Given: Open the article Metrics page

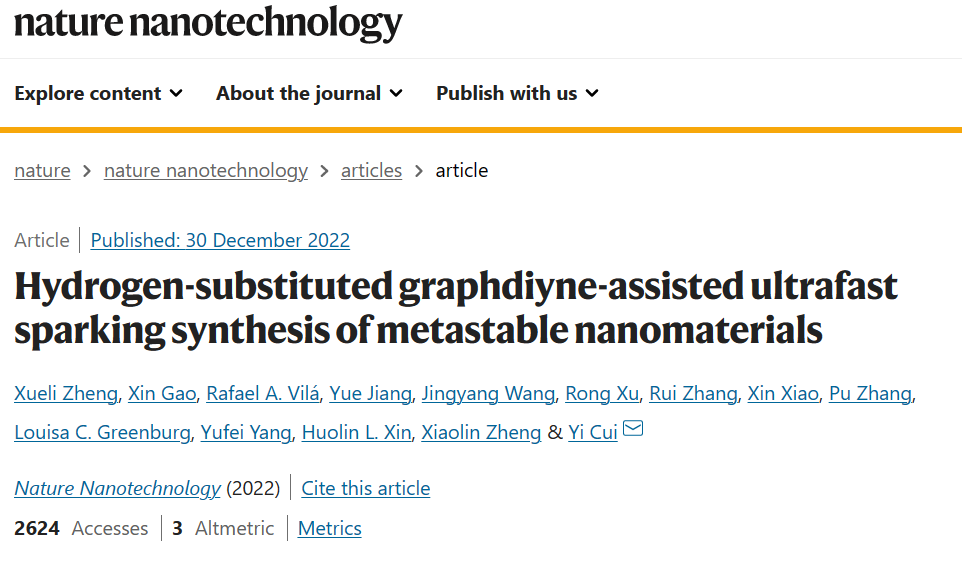Looking at the screenshot, I should click(x=330, y=529).
